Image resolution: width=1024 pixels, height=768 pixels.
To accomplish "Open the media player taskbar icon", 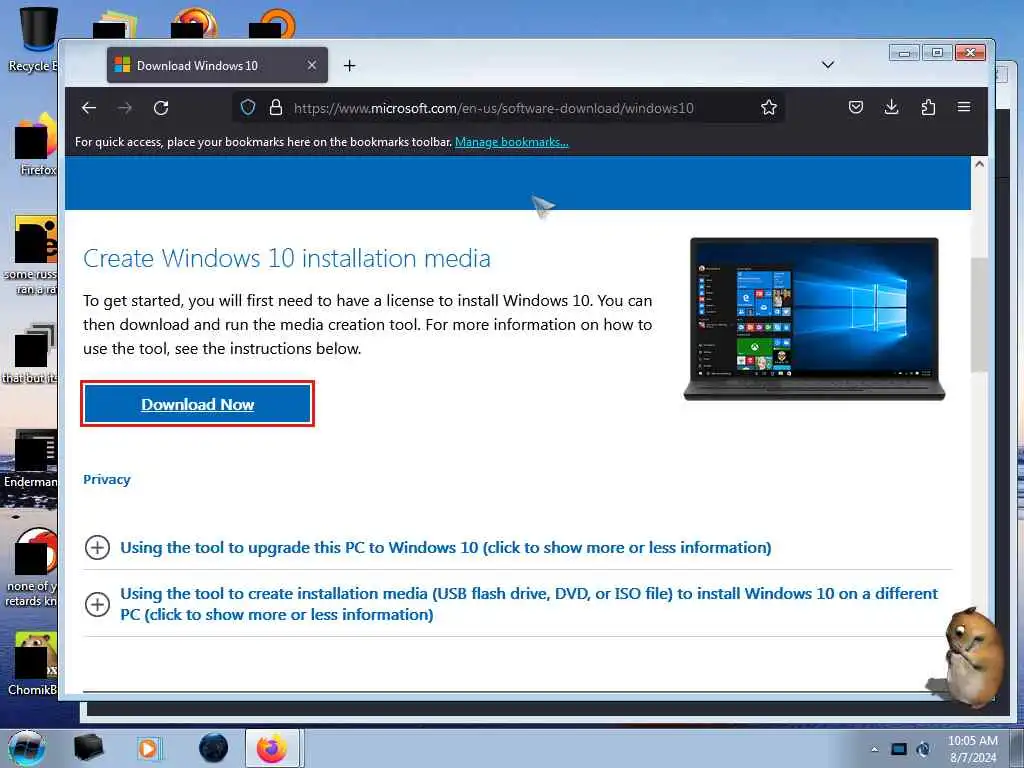I will coord(149,748).
